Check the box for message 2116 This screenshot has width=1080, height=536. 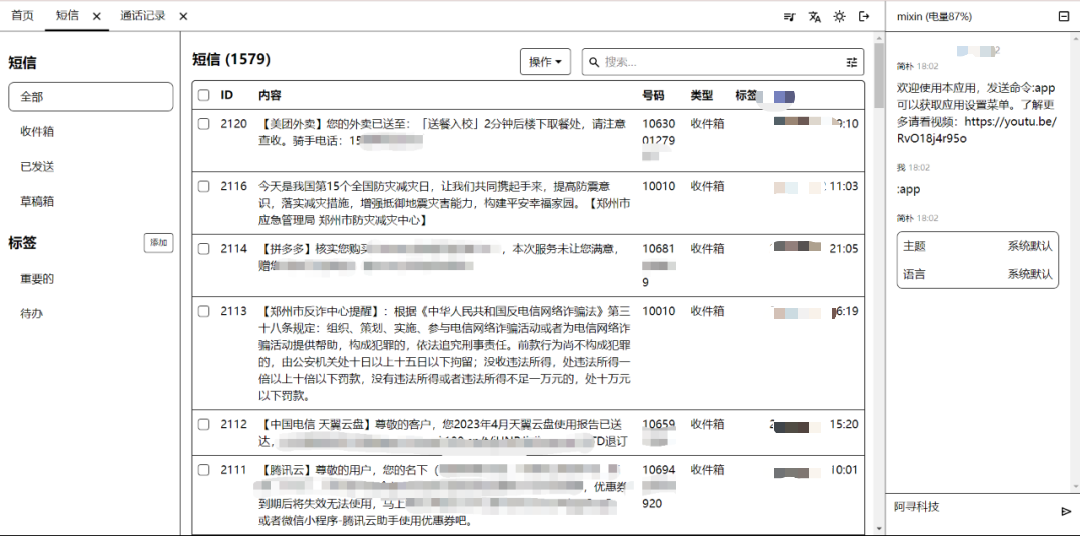203,186
